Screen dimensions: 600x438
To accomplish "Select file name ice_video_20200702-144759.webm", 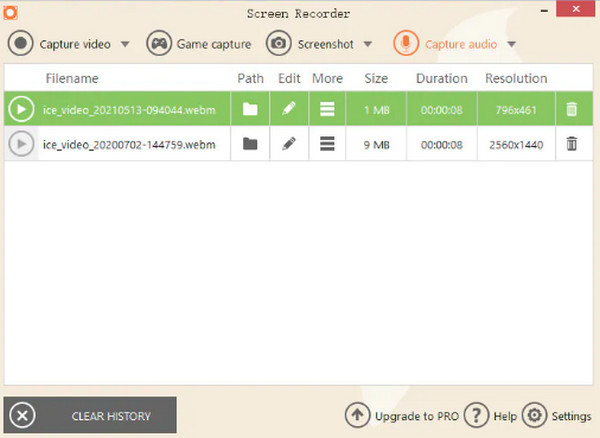I will click(129, 145).
